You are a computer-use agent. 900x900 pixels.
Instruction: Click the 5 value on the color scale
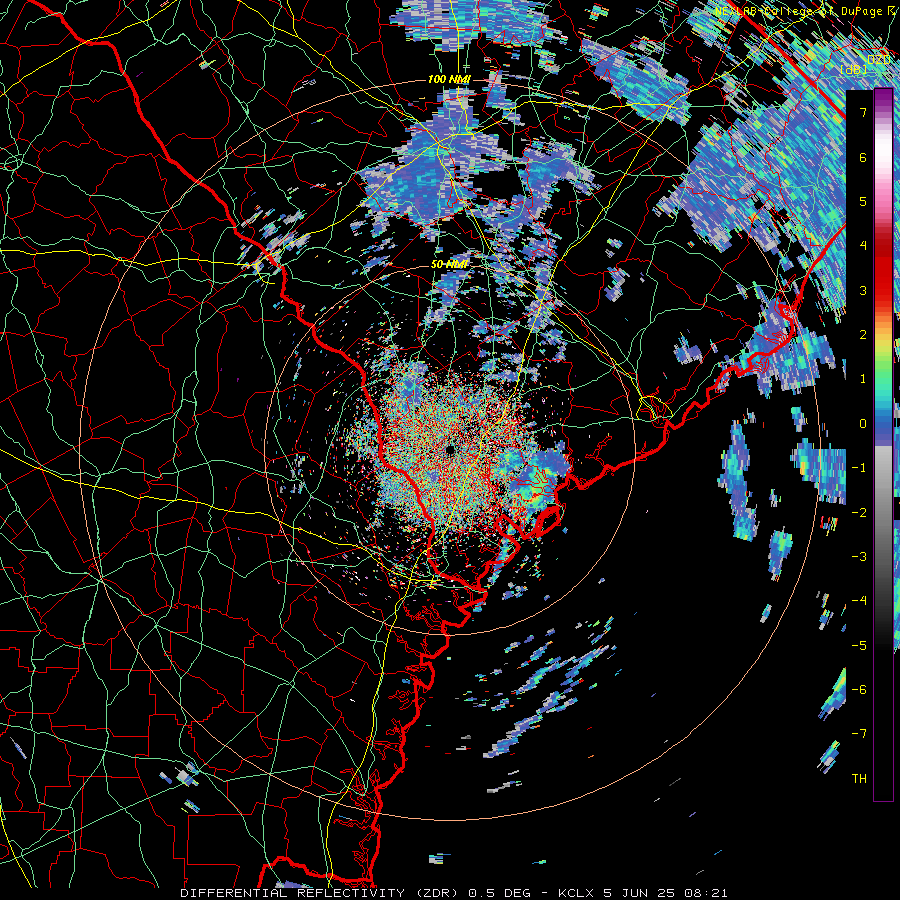coord(863,201)
